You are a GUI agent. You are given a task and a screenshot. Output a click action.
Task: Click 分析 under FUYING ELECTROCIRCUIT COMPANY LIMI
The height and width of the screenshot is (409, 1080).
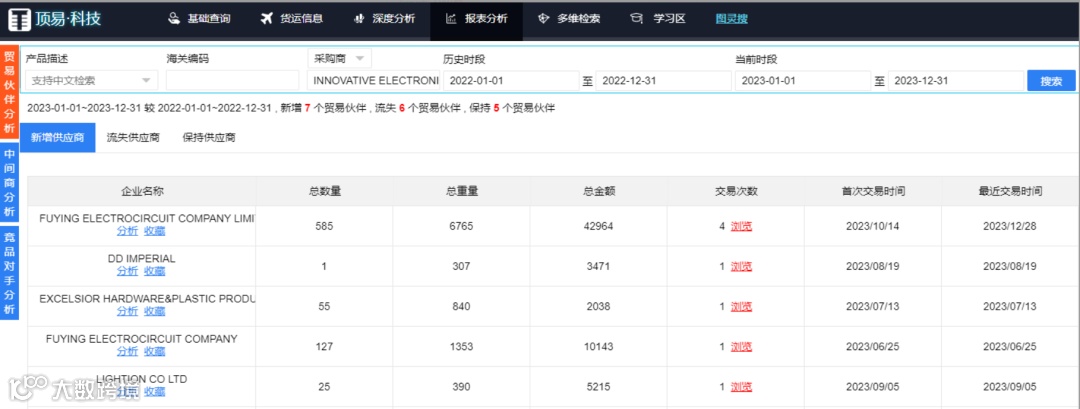click(127, 231)
